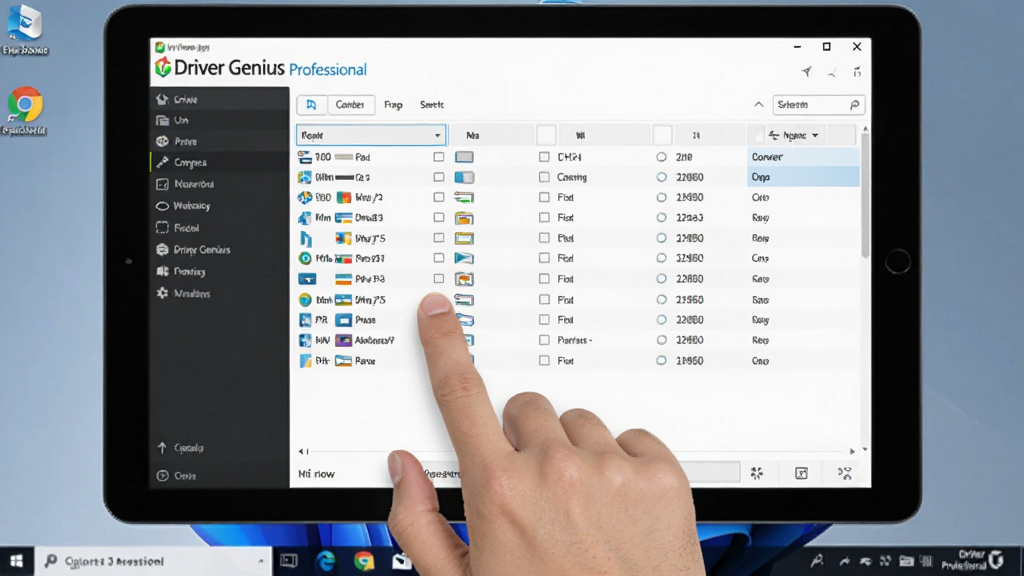Click the sparkle icon in the bottom bar
1024x576 pixels.
[x=757, y=473]
